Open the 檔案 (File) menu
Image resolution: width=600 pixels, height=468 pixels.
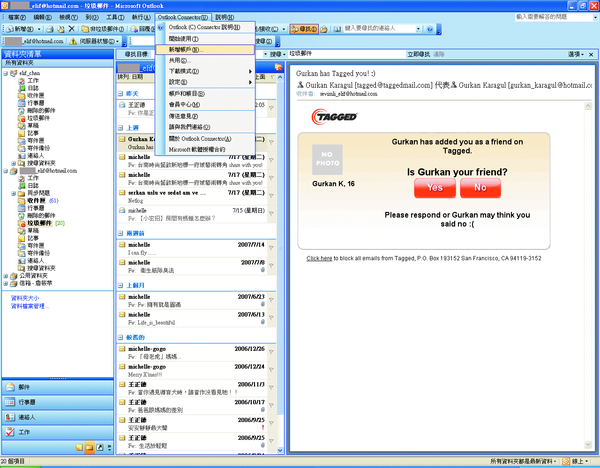pos(17,17)
